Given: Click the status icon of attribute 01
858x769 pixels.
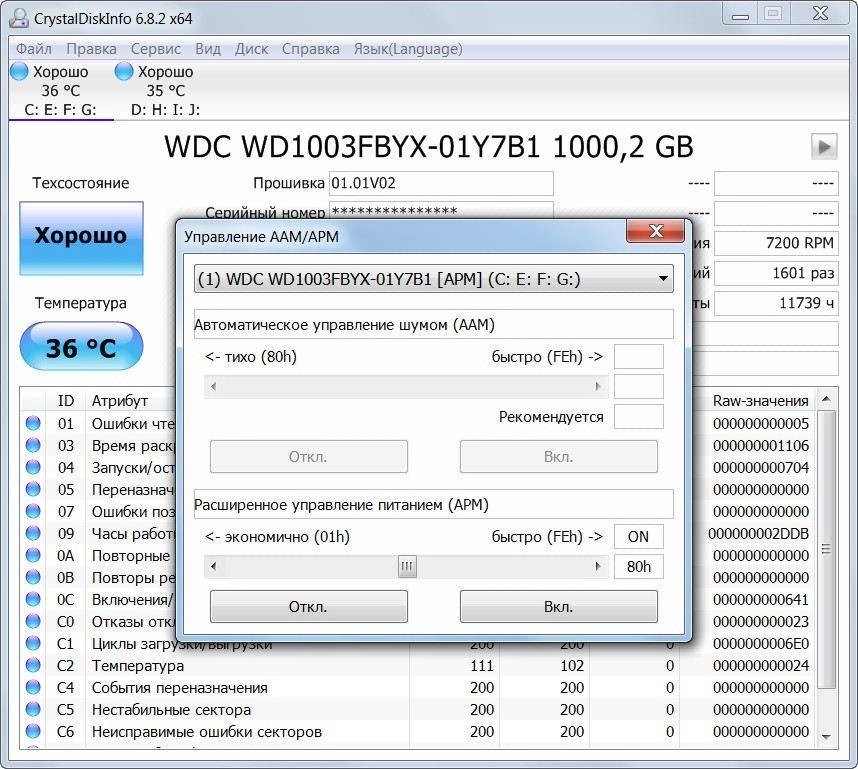Looking at the screenshot, I should tap(33, 423).
